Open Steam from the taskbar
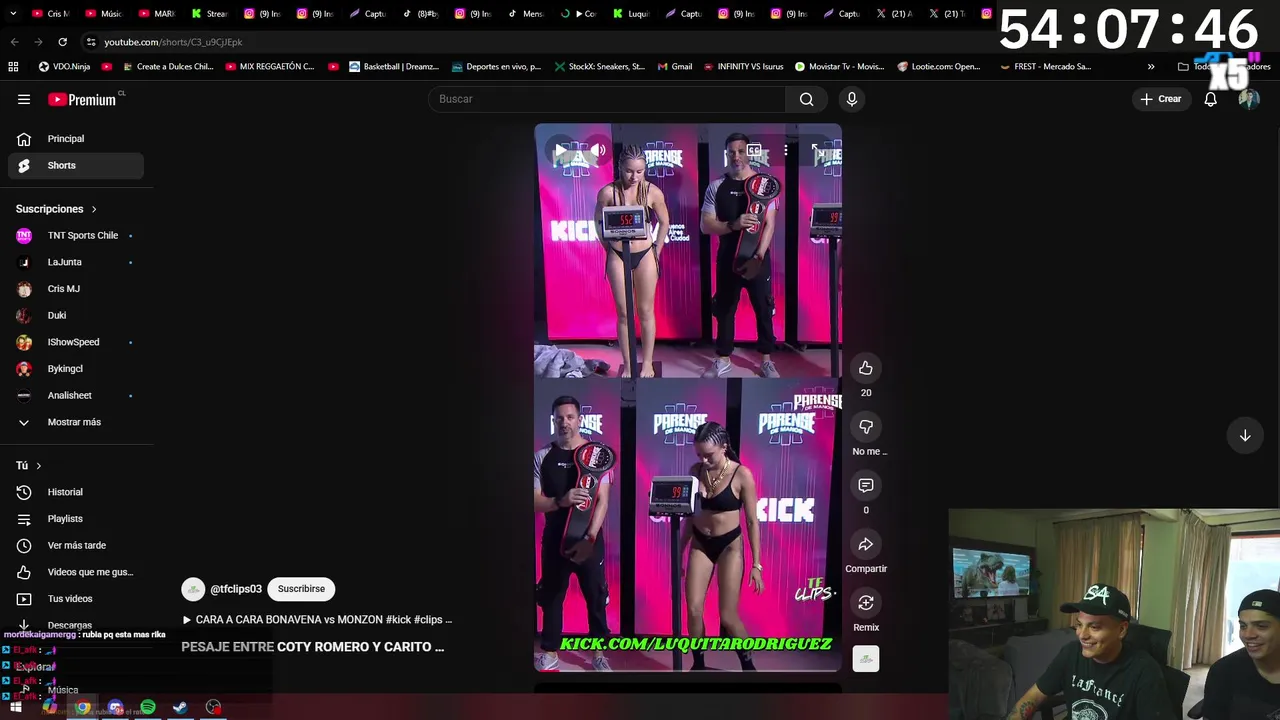Image resolution: width=1280 pixels, height=720 pixels. pyautogui.click(x=180, y=707)
